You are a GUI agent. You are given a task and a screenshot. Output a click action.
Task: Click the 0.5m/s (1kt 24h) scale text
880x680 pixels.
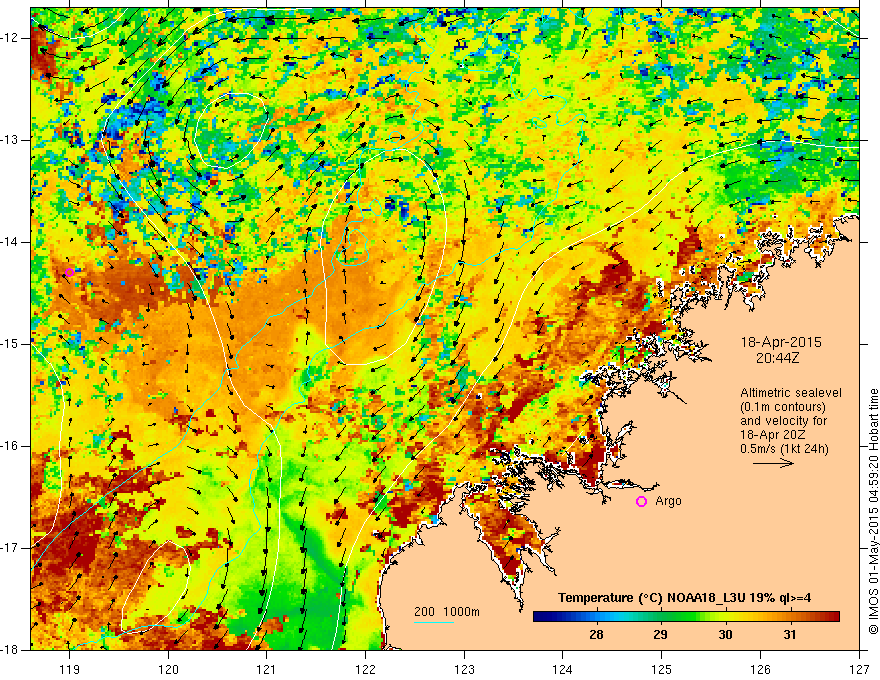pyautogui.click(x=784, y=448)
